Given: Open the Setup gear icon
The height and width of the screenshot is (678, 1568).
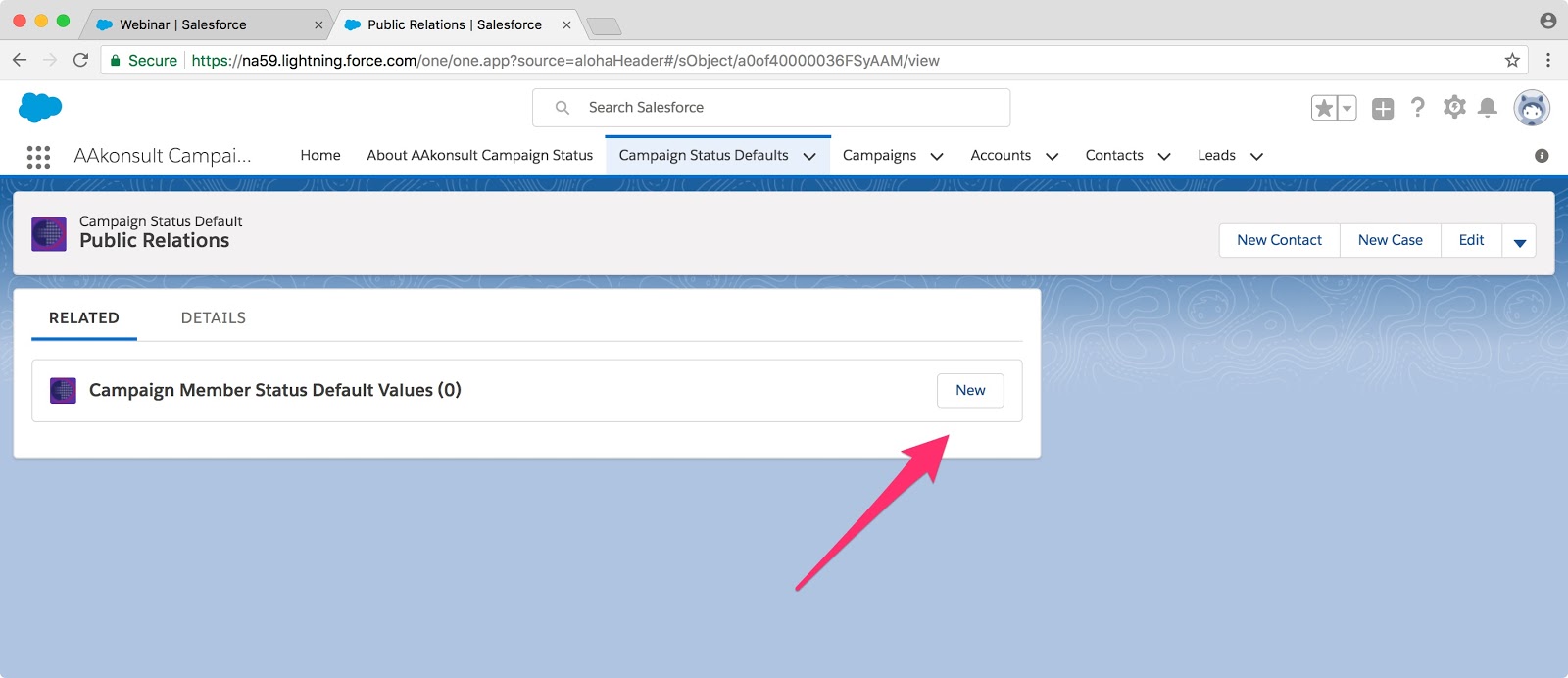Looking at the screenshot, I should [x=1454, y=108].
